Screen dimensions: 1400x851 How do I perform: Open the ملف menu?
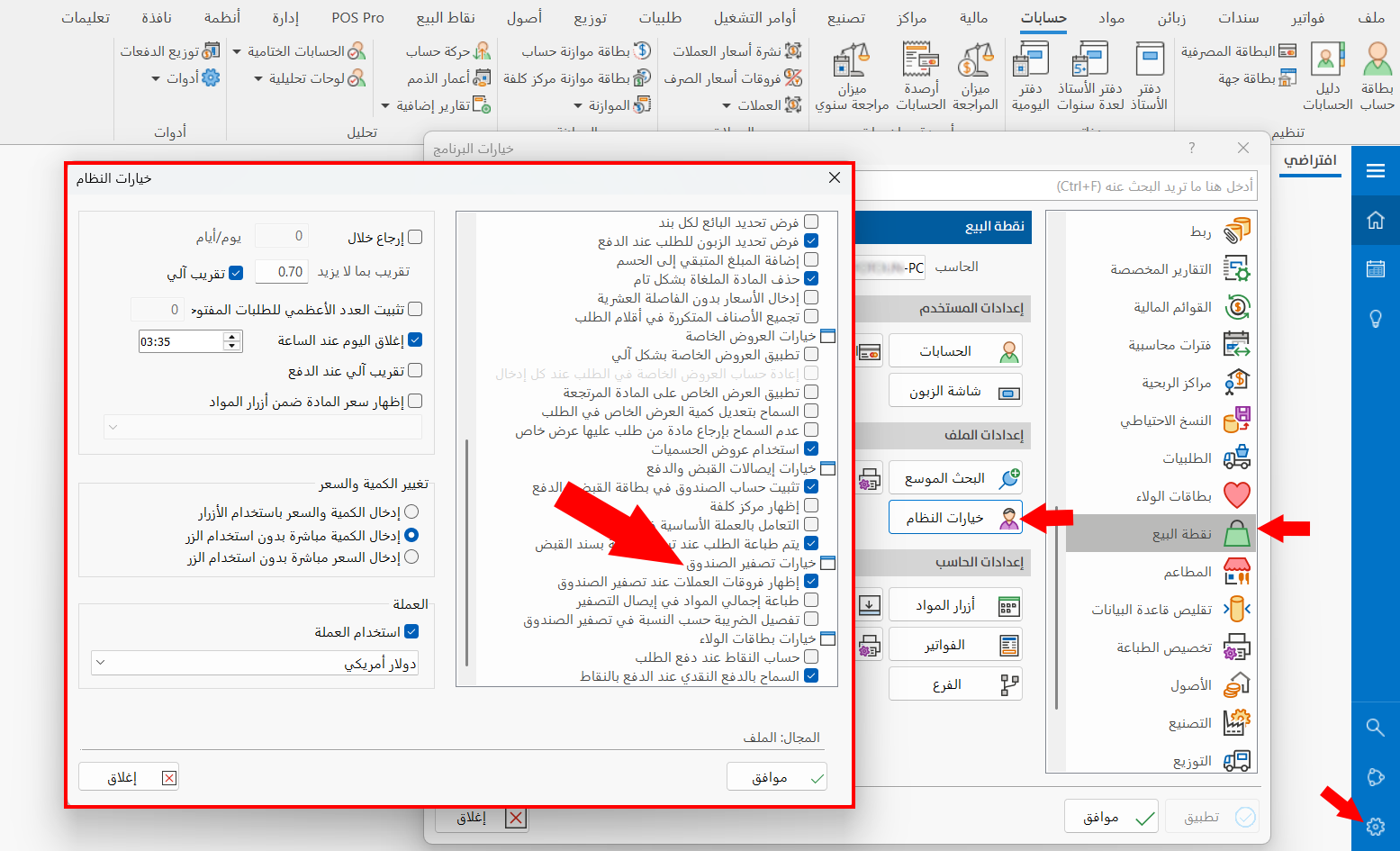pos(1371,17)
